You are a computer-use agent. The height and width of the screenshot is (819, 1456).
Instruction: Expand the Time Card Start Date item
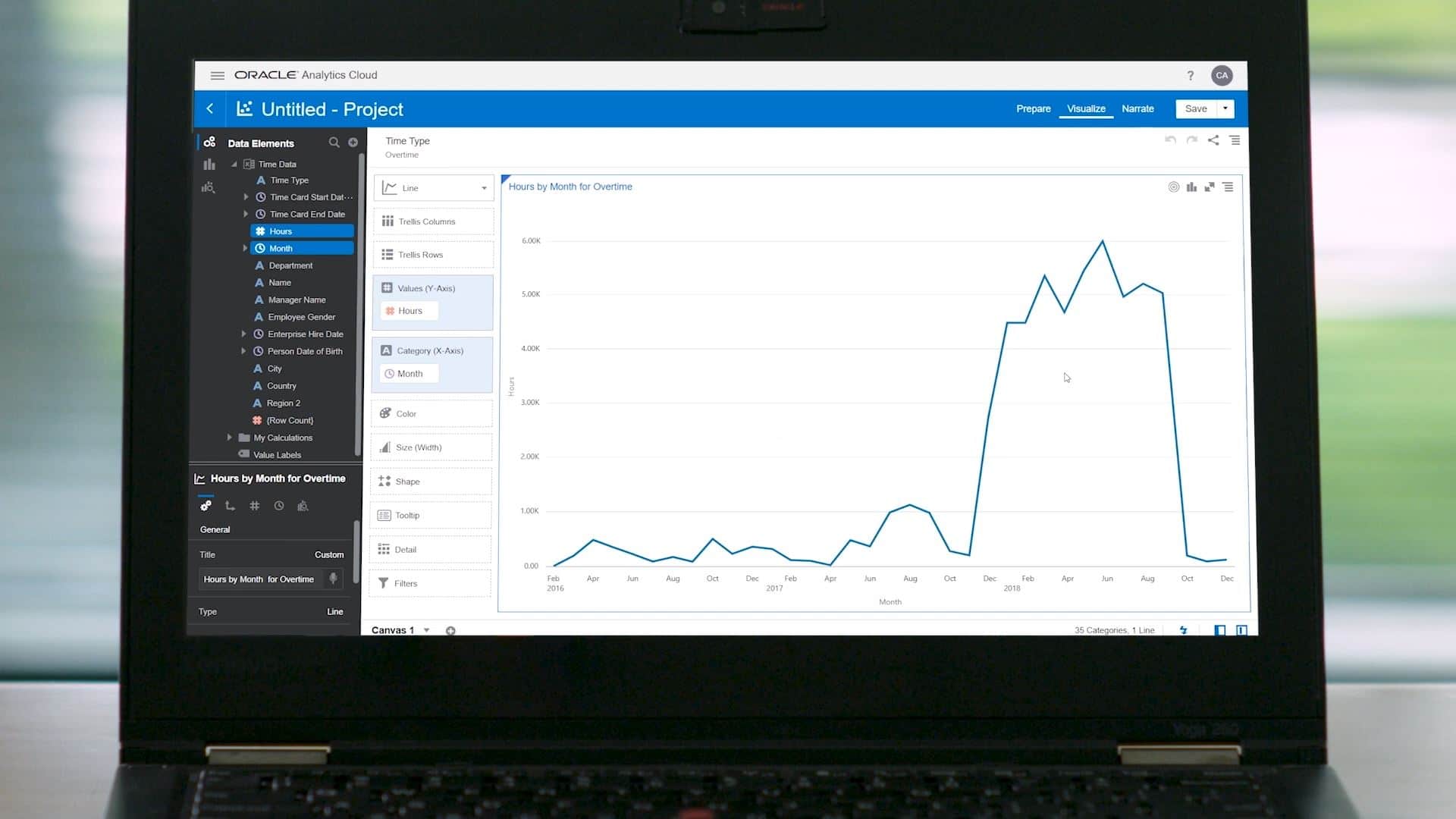point(246,197)
